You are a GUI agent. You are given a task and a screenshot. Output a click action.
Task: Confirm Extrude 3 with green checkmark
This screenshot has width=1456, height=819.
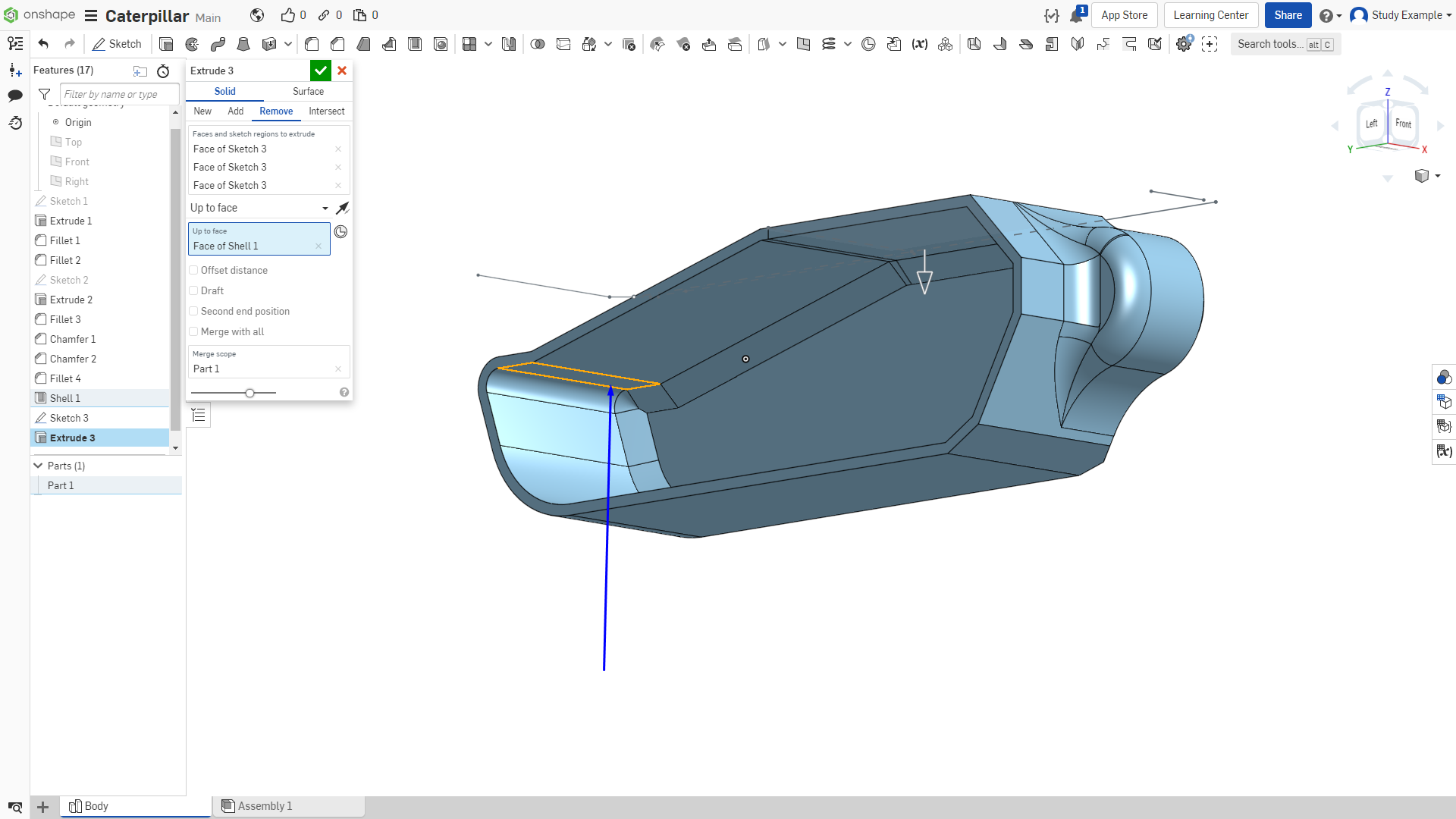(321, 71)
